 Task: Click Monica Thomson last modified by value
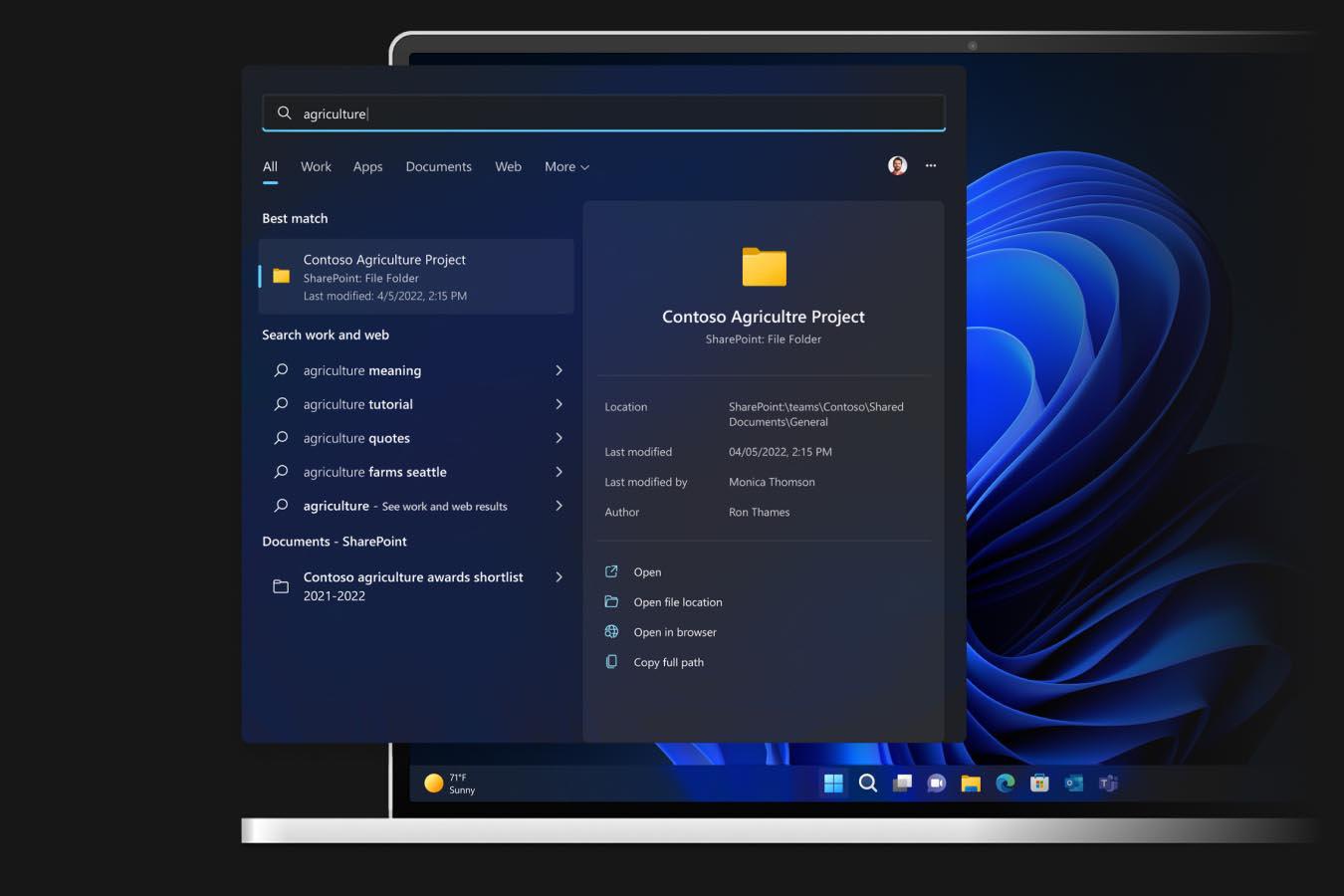(x=772, y=482)
